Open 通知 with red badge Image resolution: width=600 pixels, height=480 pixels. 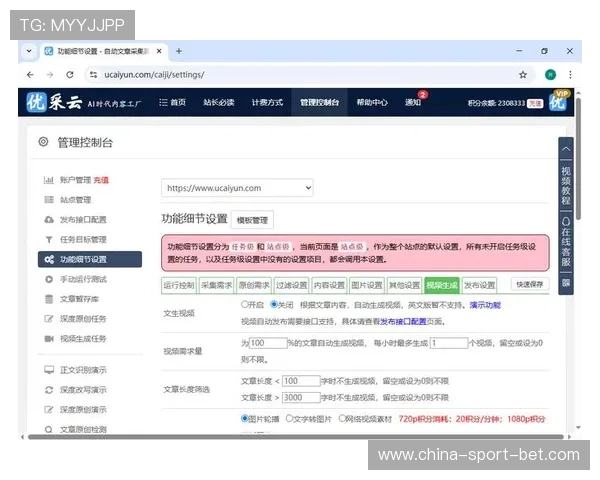pos(413,102)
